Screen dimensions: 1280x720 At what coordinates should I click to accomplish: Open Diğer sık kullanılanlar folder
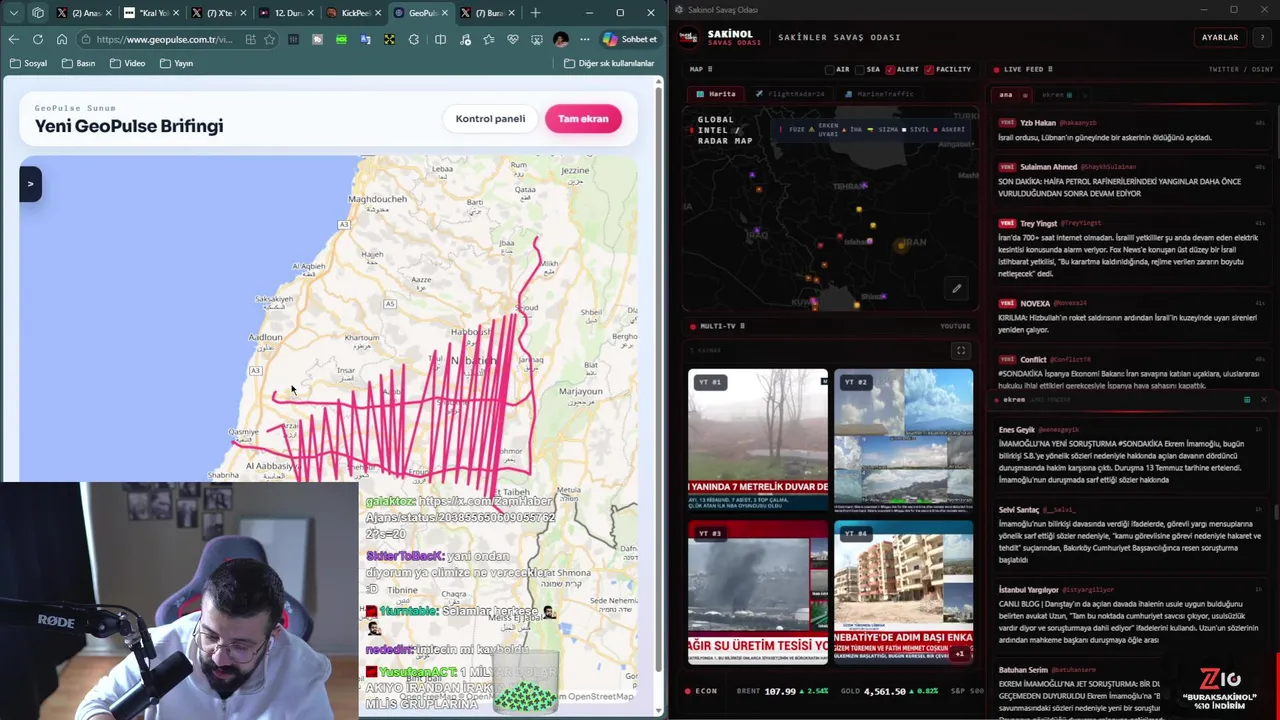coord(609,63)
